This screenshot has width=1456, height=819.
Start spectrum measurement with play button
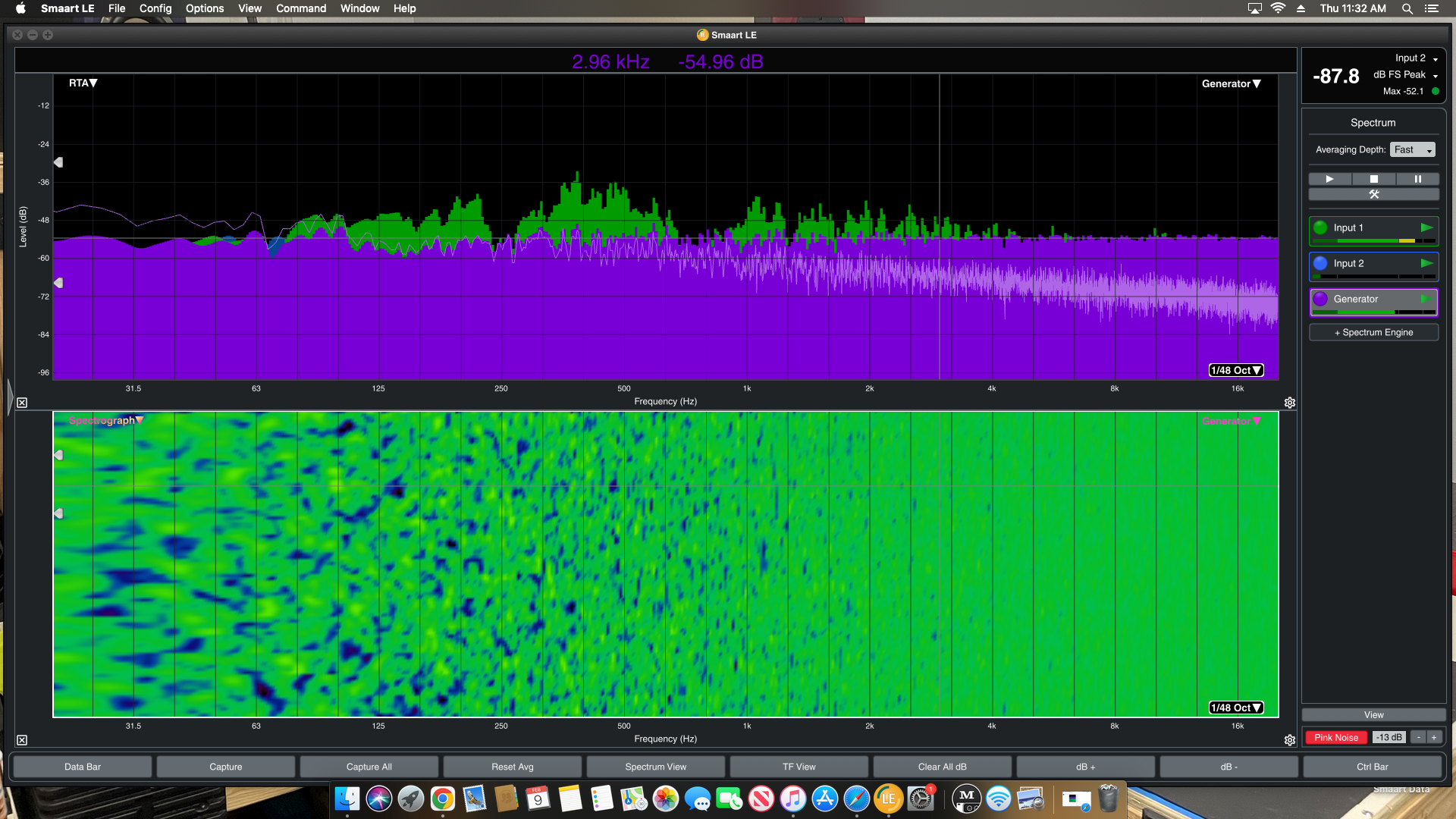[x=1329, y=179]
